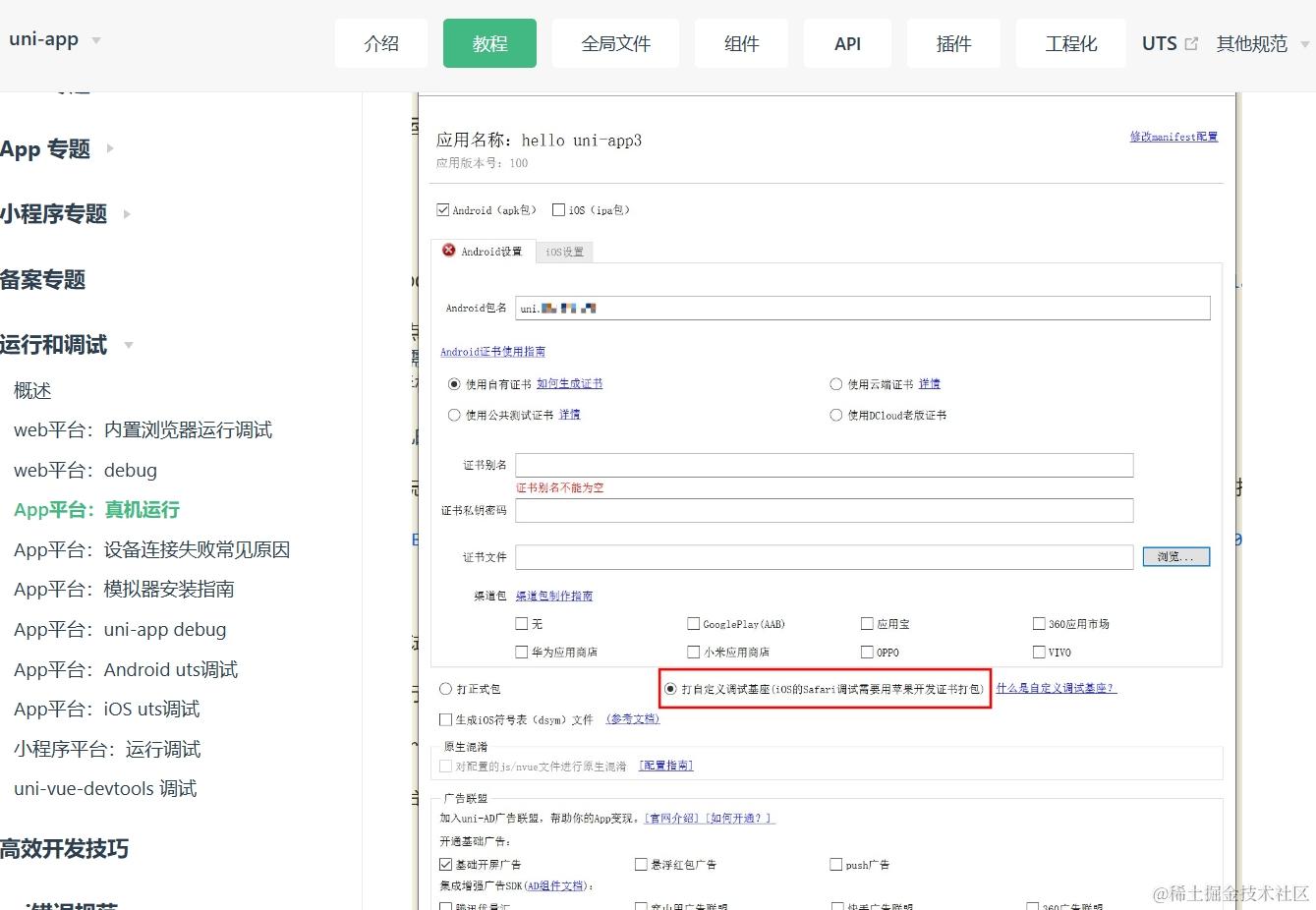
Task: Check the push广告 checkbox
Action: coord(835,864)
